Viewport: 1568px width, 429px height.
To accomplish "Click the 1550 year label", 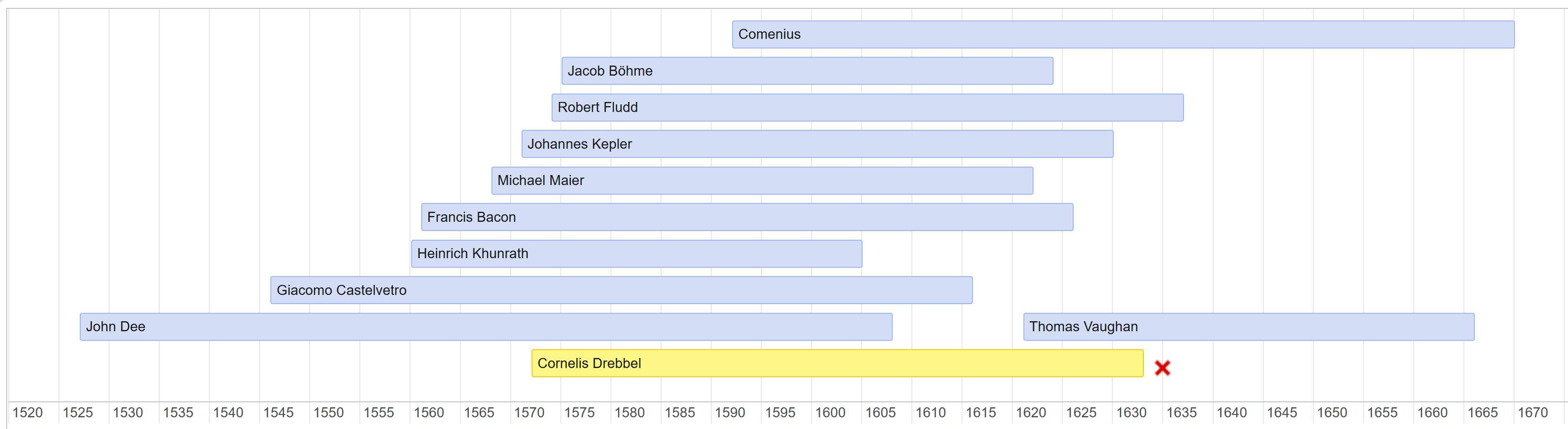I will coord(329,413).
